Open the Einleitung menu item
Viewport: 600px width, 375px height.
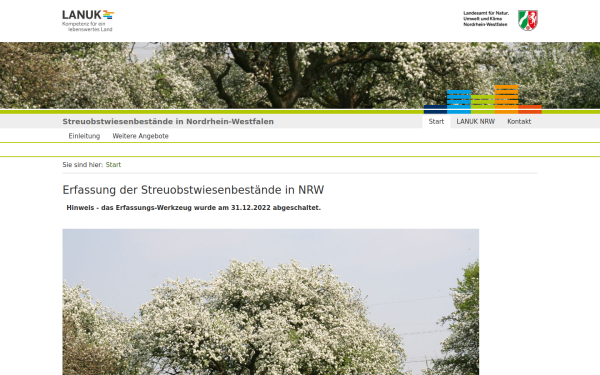84,136
